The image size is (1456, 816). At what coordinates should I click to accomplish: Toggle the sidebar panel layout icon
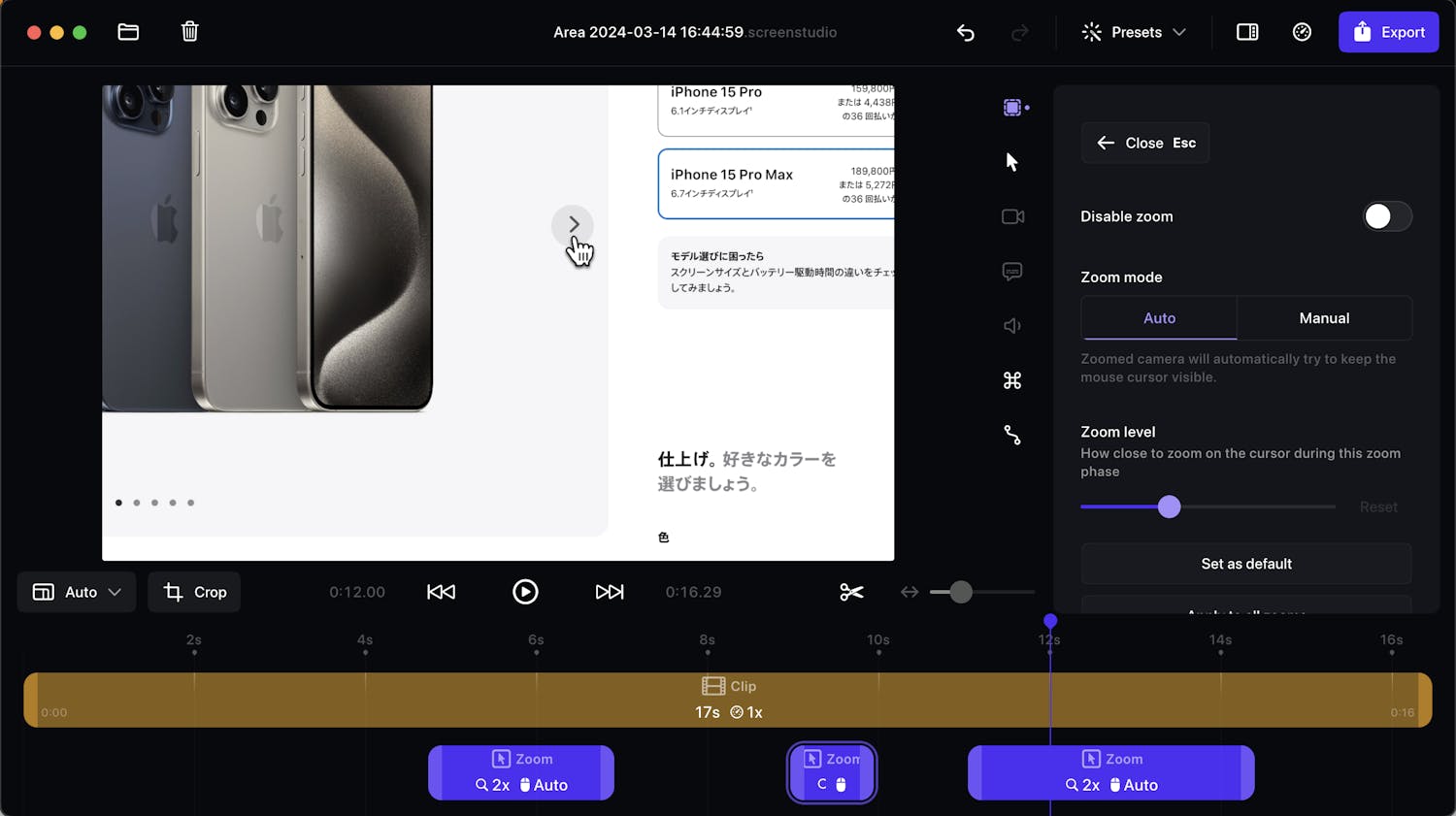tap(1247, 32)
